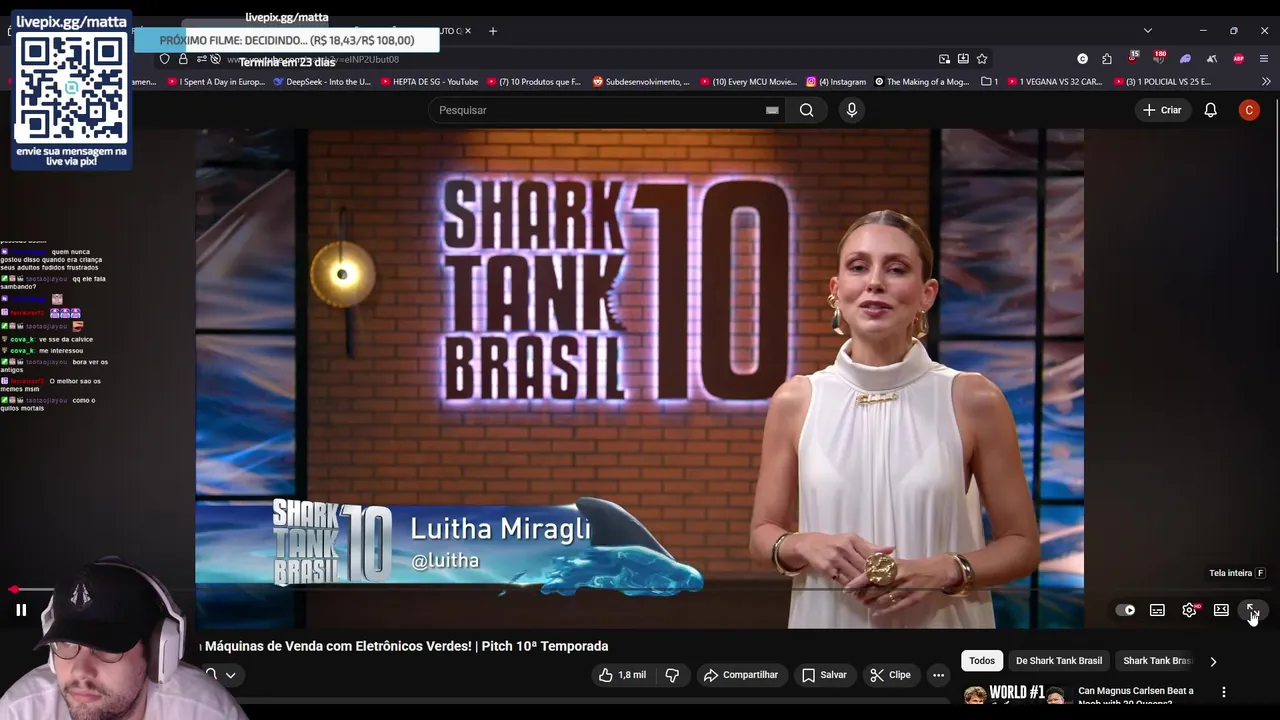Open the bookmark folder named 1

[990, 82]
